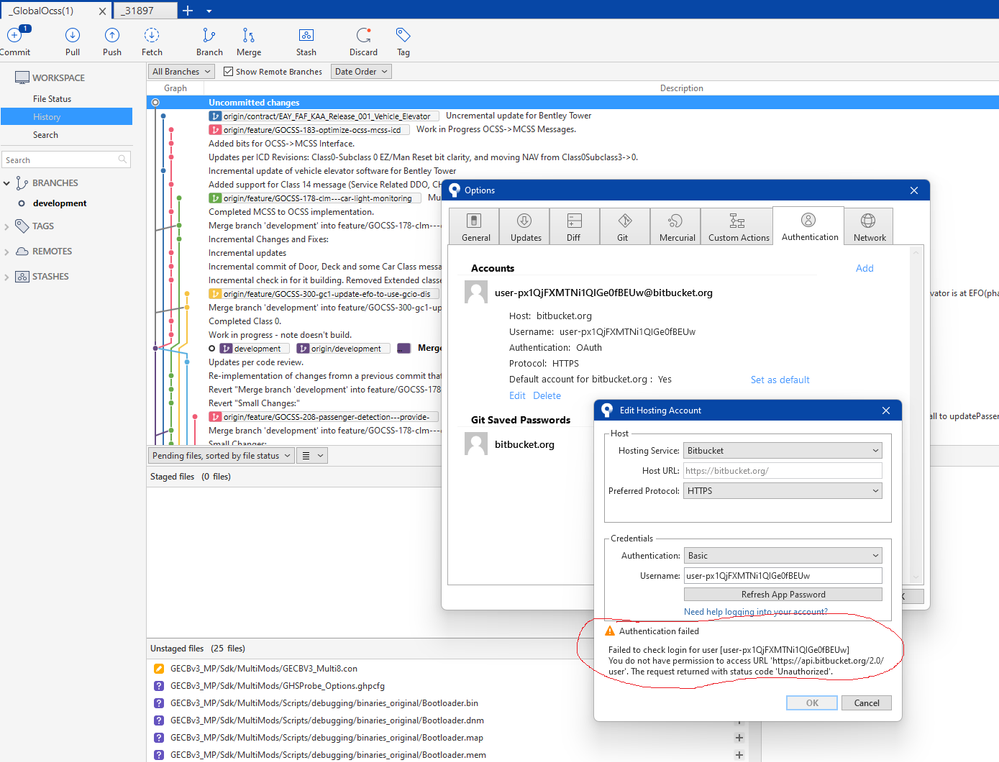The width and height of the screenshot is (999, 762).
Task: Open the Authentication type dropdown
Action: [782, 556]
